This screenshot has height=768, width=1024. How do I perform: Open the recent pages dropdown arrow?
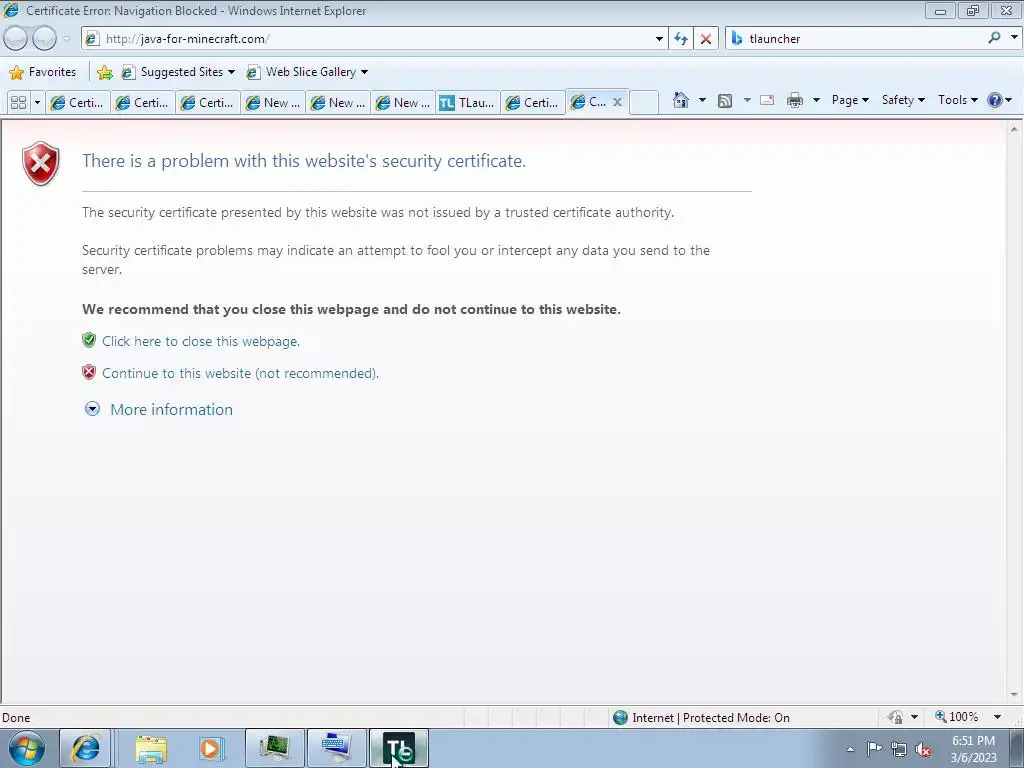[x=66, y=39]
